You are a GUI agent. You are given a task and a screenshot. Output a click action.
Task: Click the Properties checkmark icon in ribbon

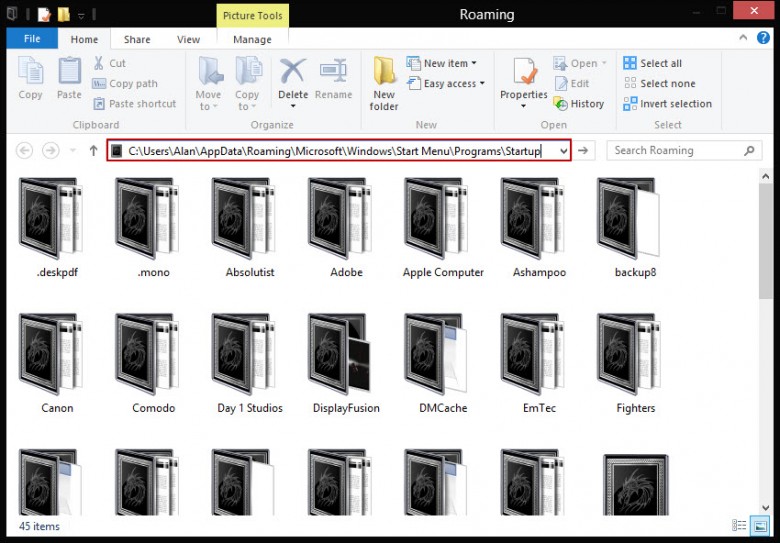[x=524, y=71]
